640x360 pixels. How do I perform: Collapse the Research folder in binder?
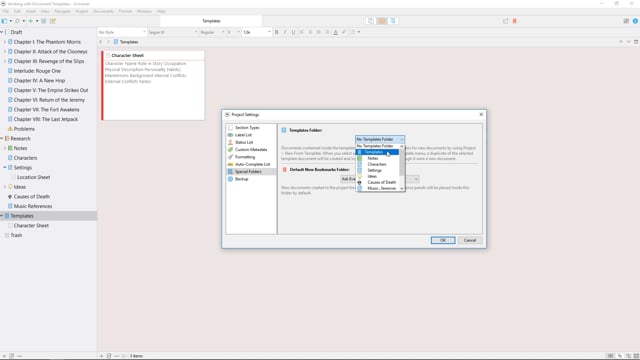coord(2,138)
